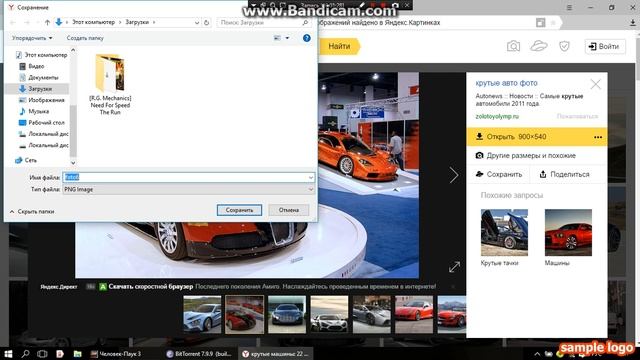Select the blue concept car thumbnail
Viewport: 640px width, 360px height.
[x=202, y=315]
